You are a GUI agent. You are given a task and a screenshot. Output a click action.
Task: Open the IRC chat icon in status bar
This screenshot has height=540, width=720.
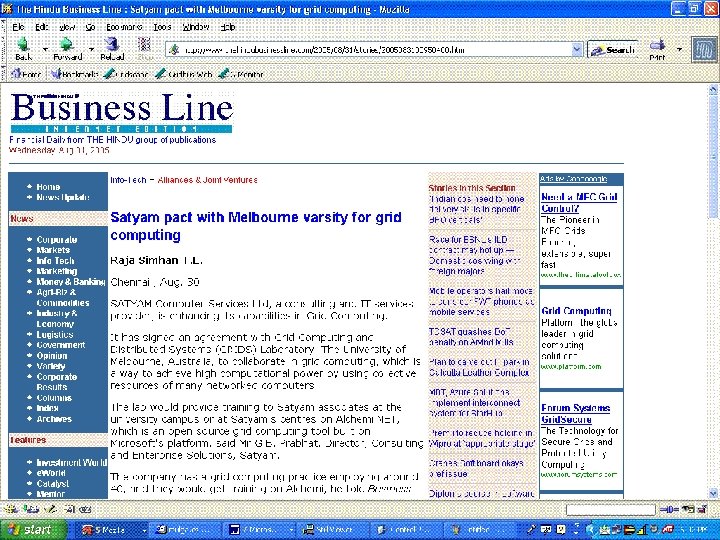click(x=85, y=509)
